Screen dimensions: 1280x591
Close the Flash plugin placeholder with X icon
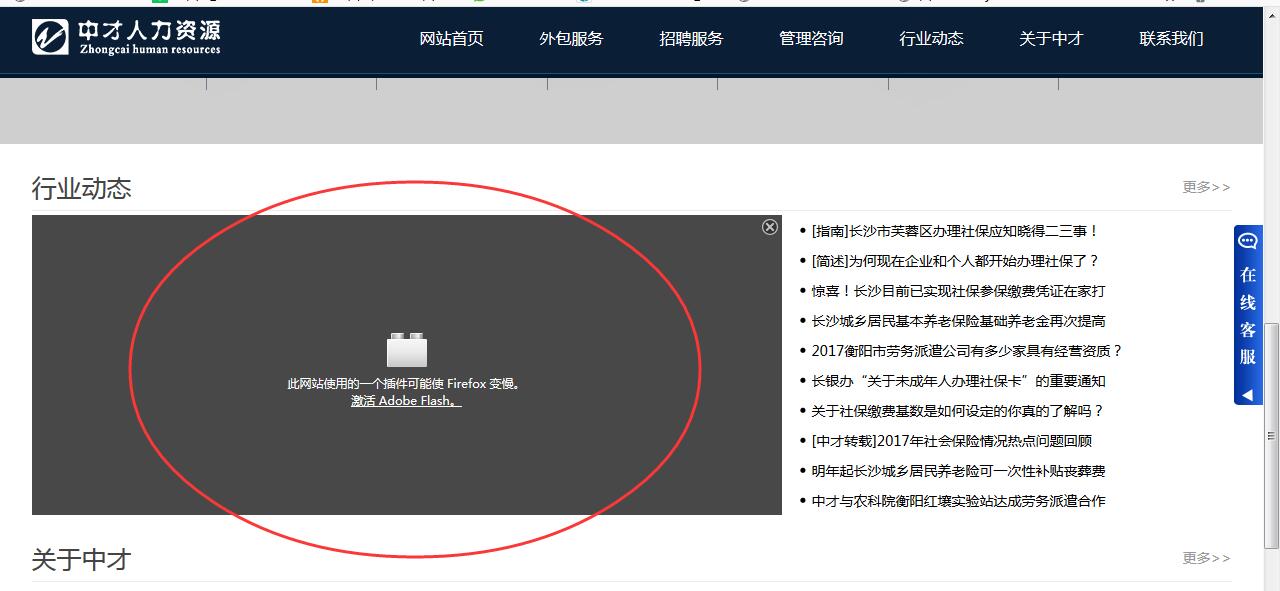pyautogui.click(x=770, y=227)
